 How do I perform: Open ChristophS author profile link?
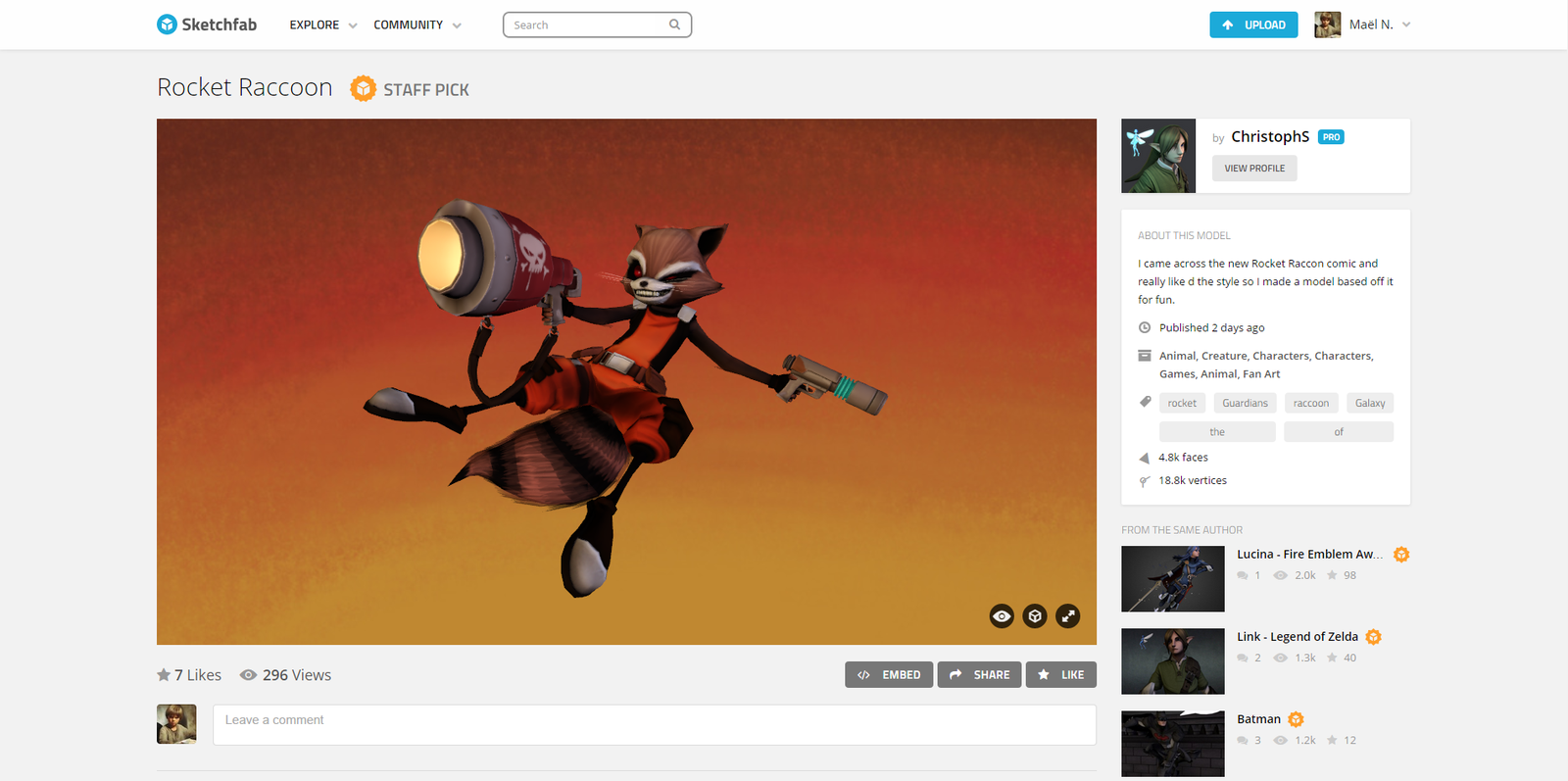coord(1270,136)
